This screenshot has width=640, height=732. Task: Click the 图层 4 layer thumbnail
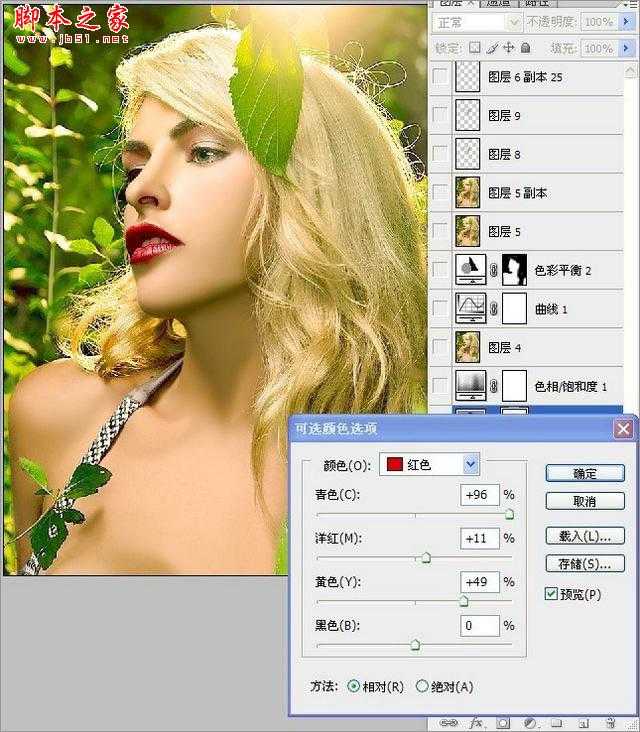coord(467,347)
